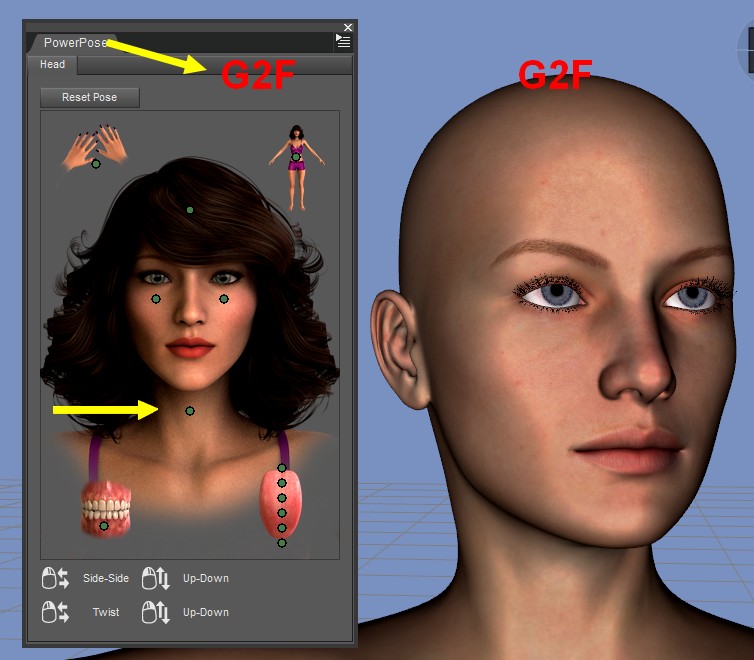Viewport: 754px width, 660px height.
Task: Click the hands thumbnail image
Action: pos(95,147)
